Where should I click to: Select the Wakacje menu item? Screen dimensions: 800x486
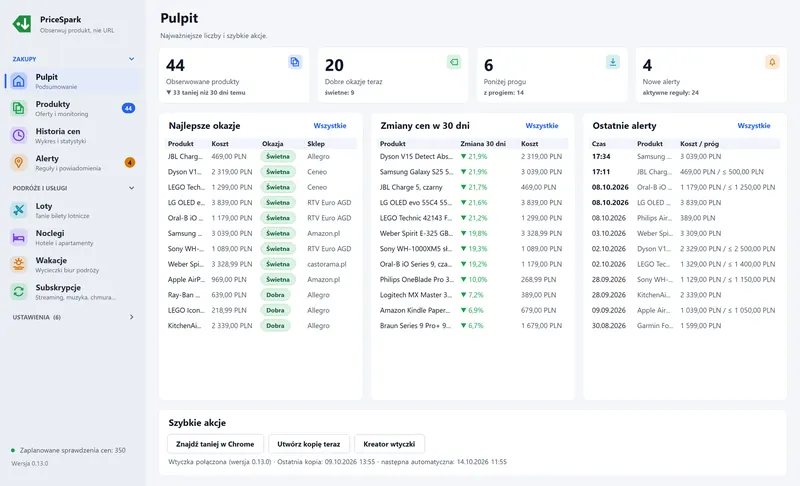tap(74, 264)
